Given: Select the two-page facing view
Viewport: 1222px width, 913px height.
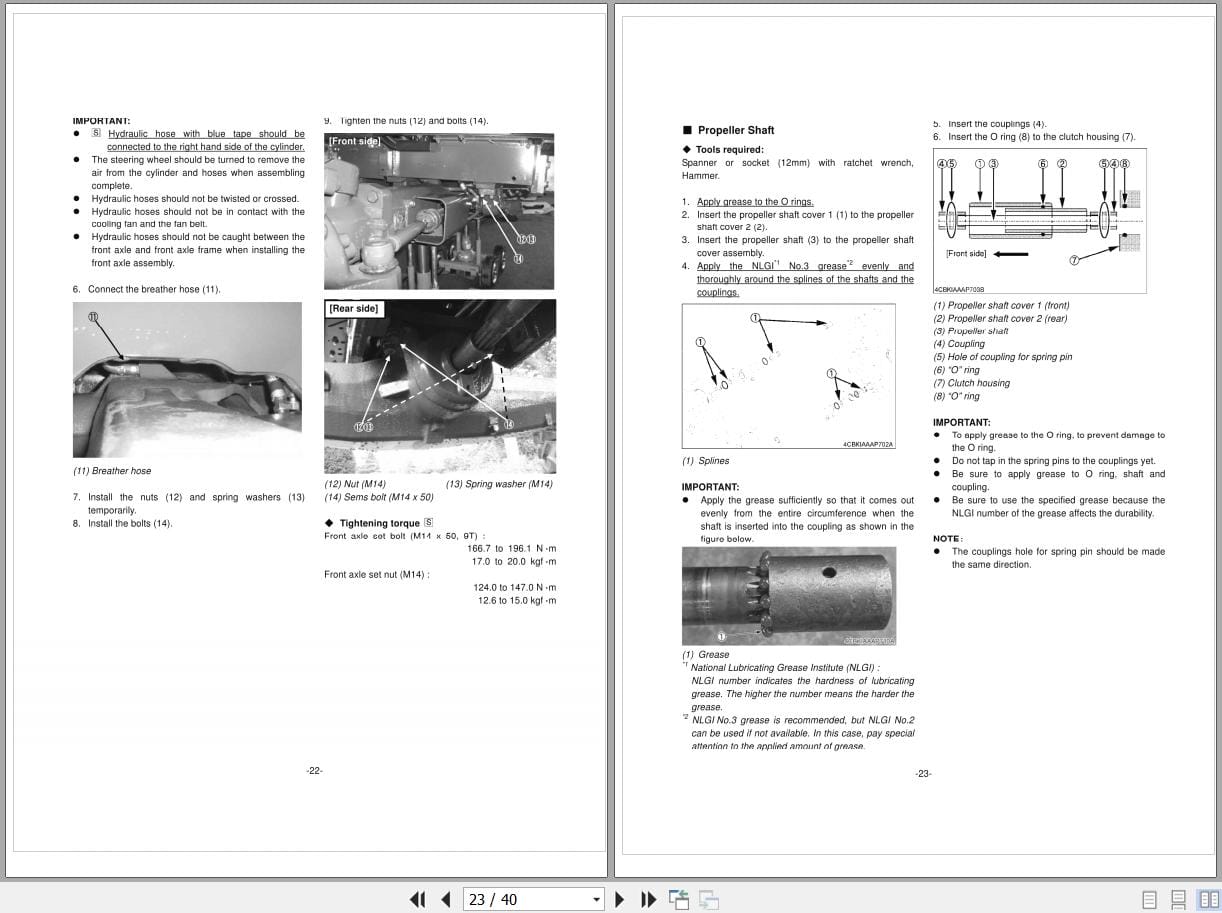Looking at the screenshot, I should (1208, 899).
